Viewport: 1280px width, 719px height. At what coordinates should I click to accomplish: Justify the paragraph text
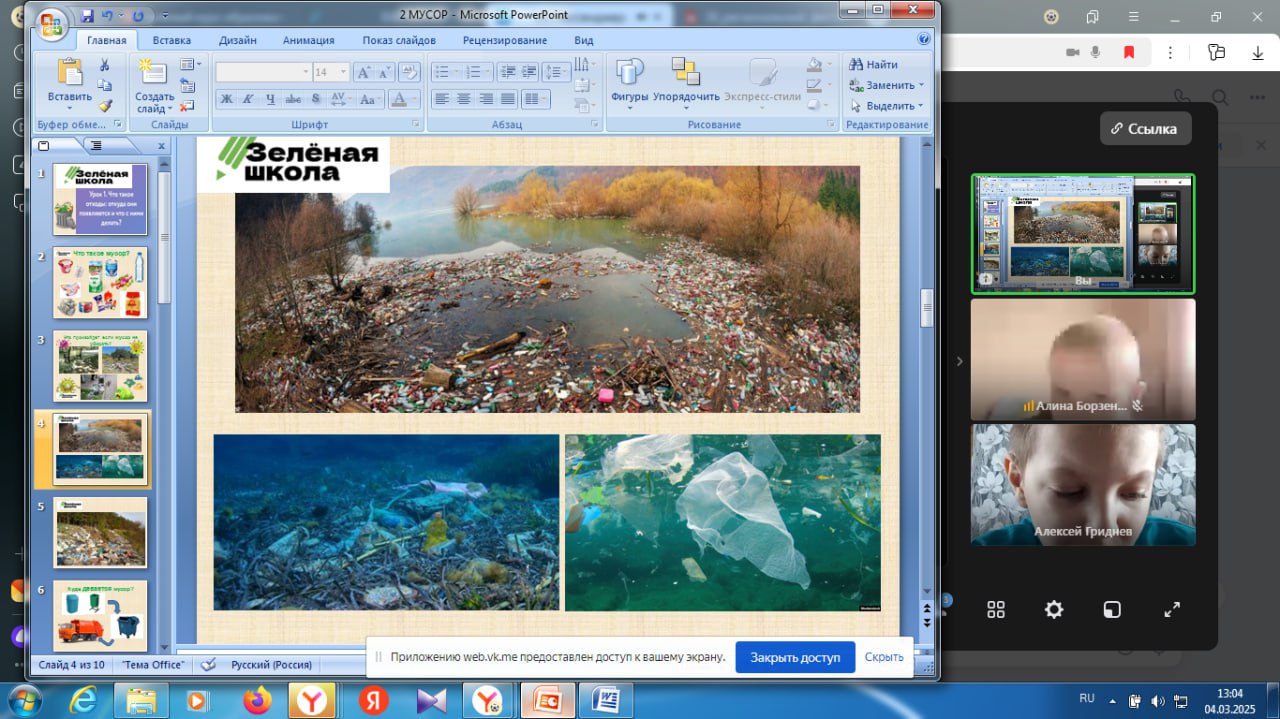tap(508, 99)
